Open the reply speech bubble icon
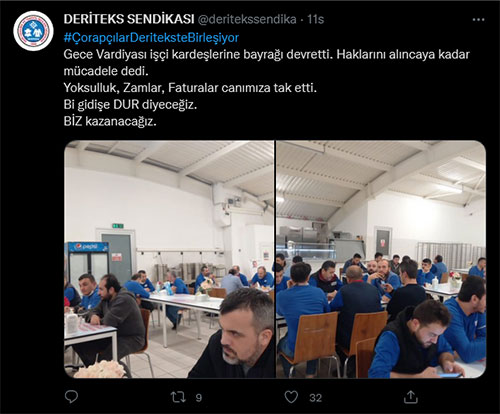 click(71, 397)
